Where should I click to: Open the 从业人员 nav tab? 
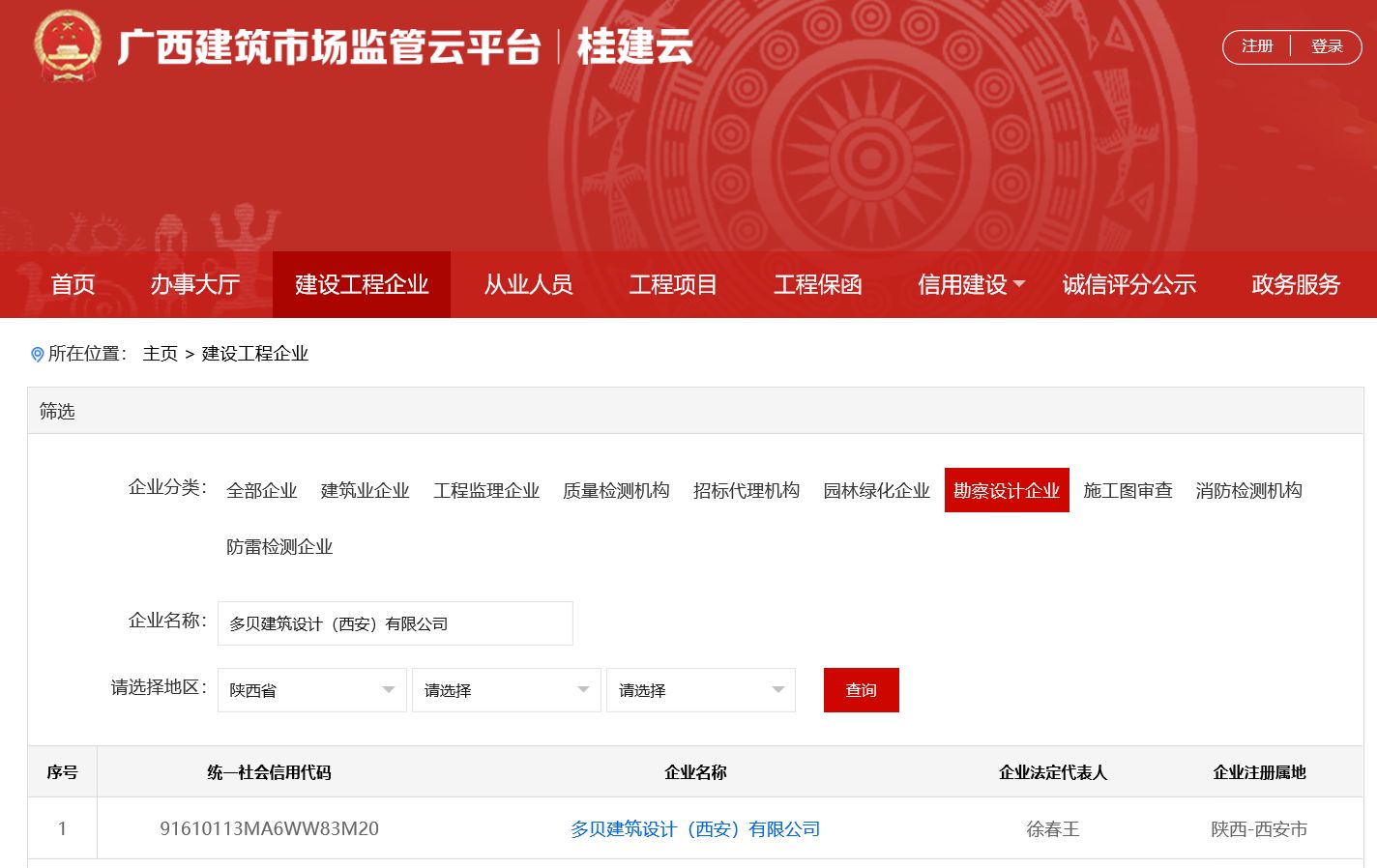(528, 284)
